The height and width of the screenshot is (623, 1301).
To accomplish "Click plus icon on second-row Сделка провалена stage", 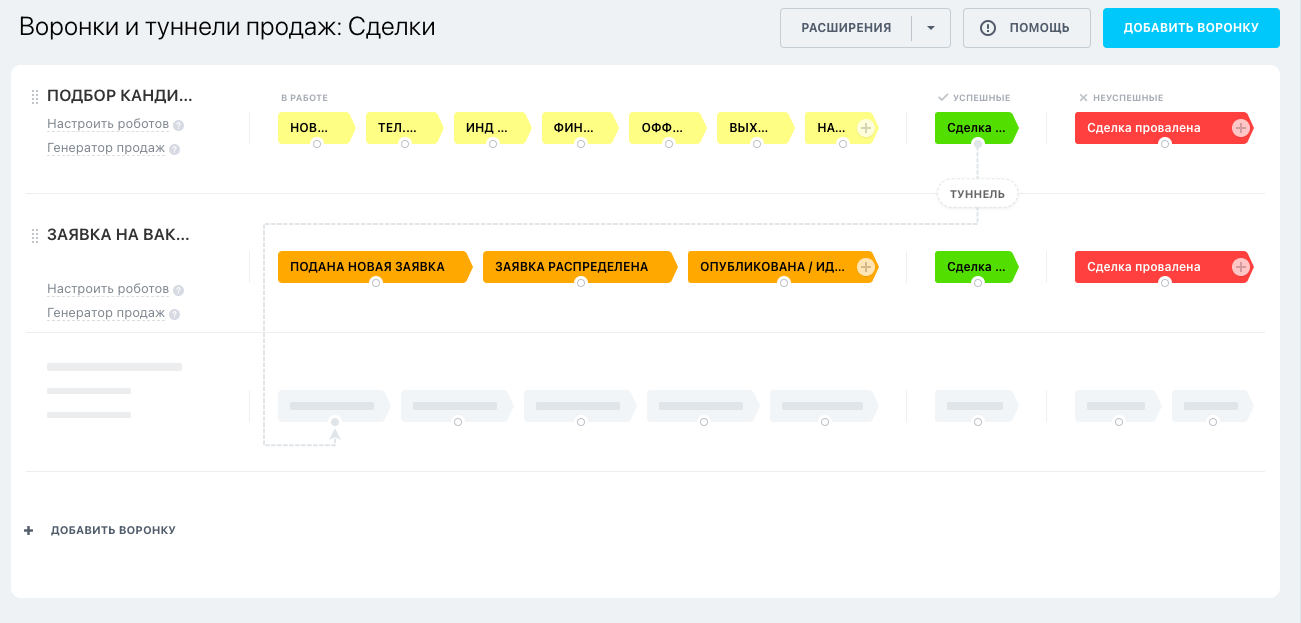I will [1240, 267].
